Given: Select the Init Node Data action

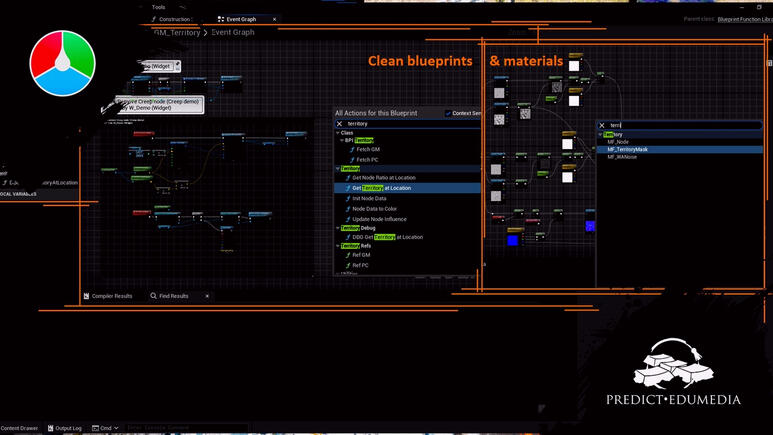Looking at the screenshot, I should point(369,198).
